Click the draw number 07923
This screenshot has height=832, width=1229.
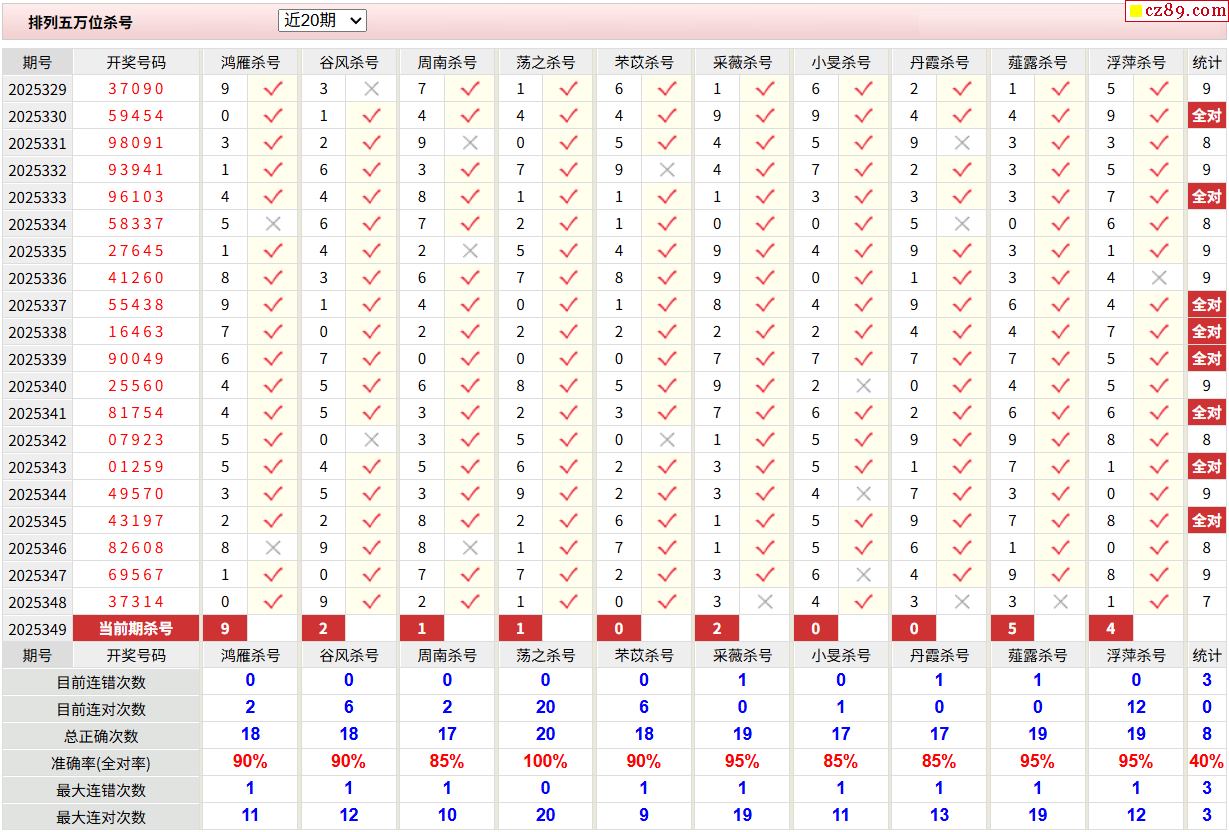136,440
